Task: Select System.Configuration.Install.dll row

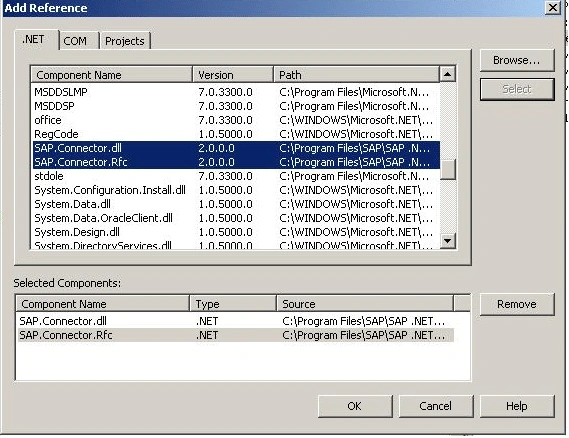Action: (x=236, y=190)
